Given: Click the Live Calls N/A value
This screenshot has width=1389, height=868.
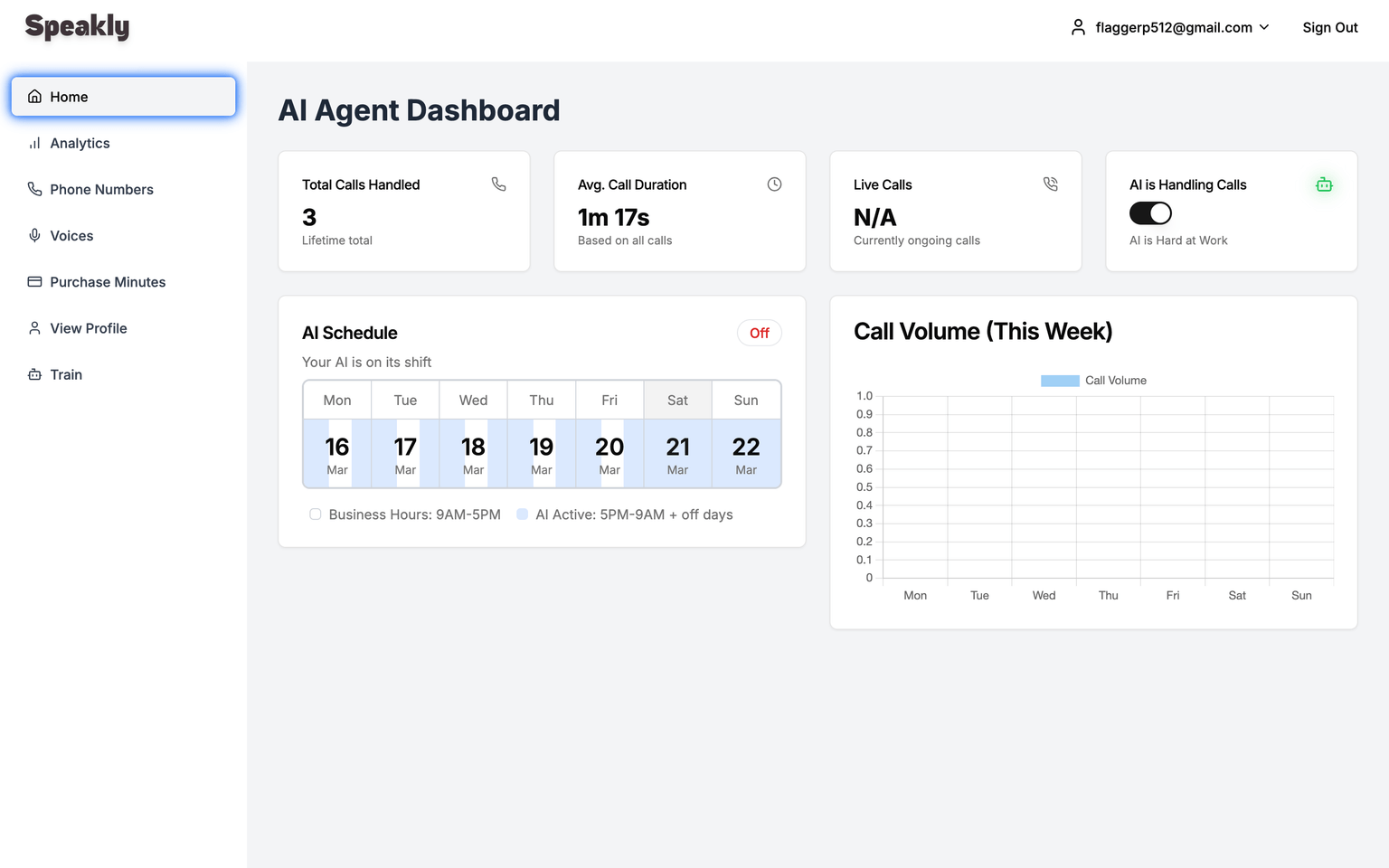Looking at the screenshot, I should tap(874, 218).
